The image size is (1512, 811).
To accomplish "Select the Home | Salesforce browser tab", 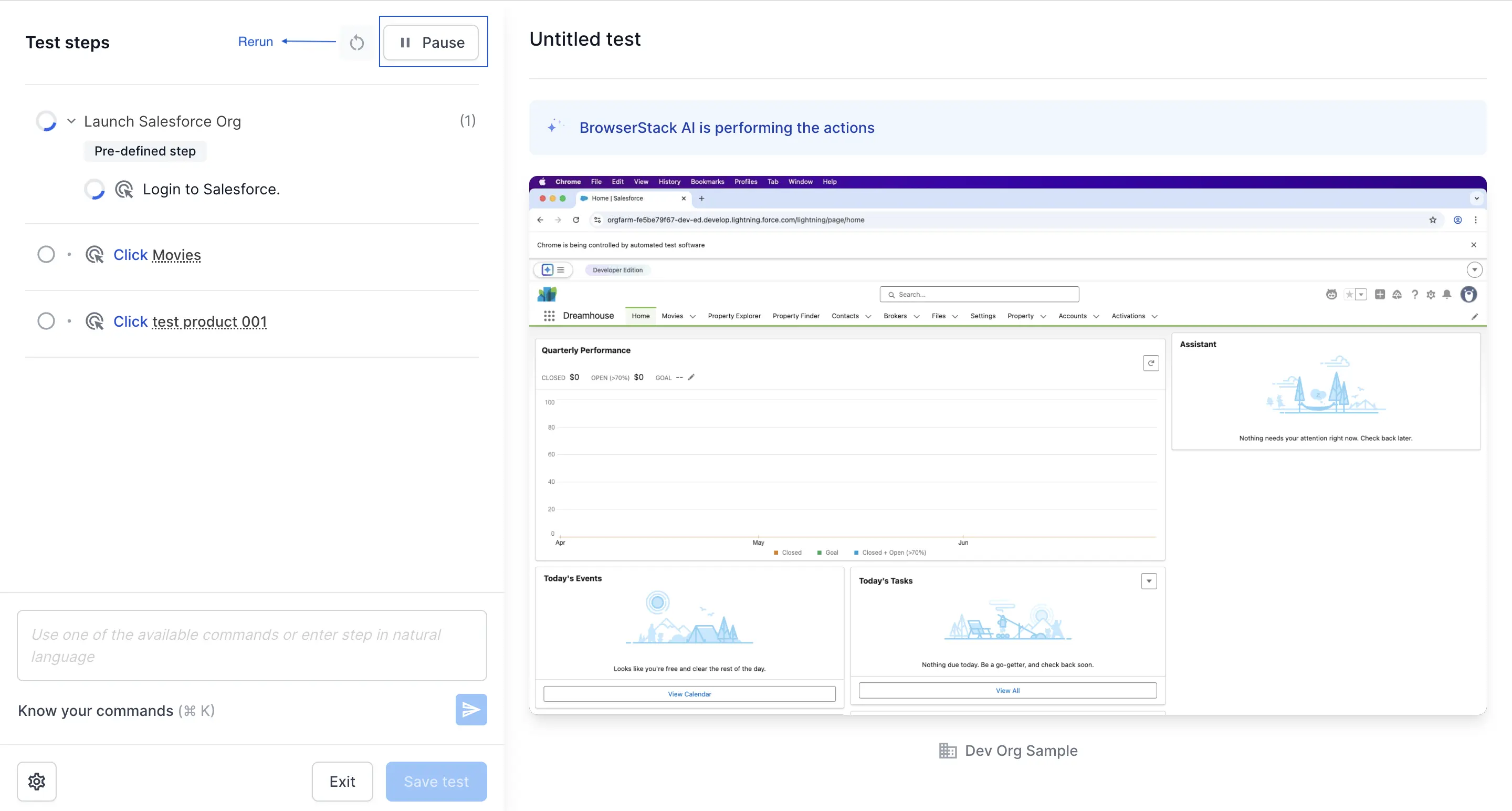I will tap(633, 199).
